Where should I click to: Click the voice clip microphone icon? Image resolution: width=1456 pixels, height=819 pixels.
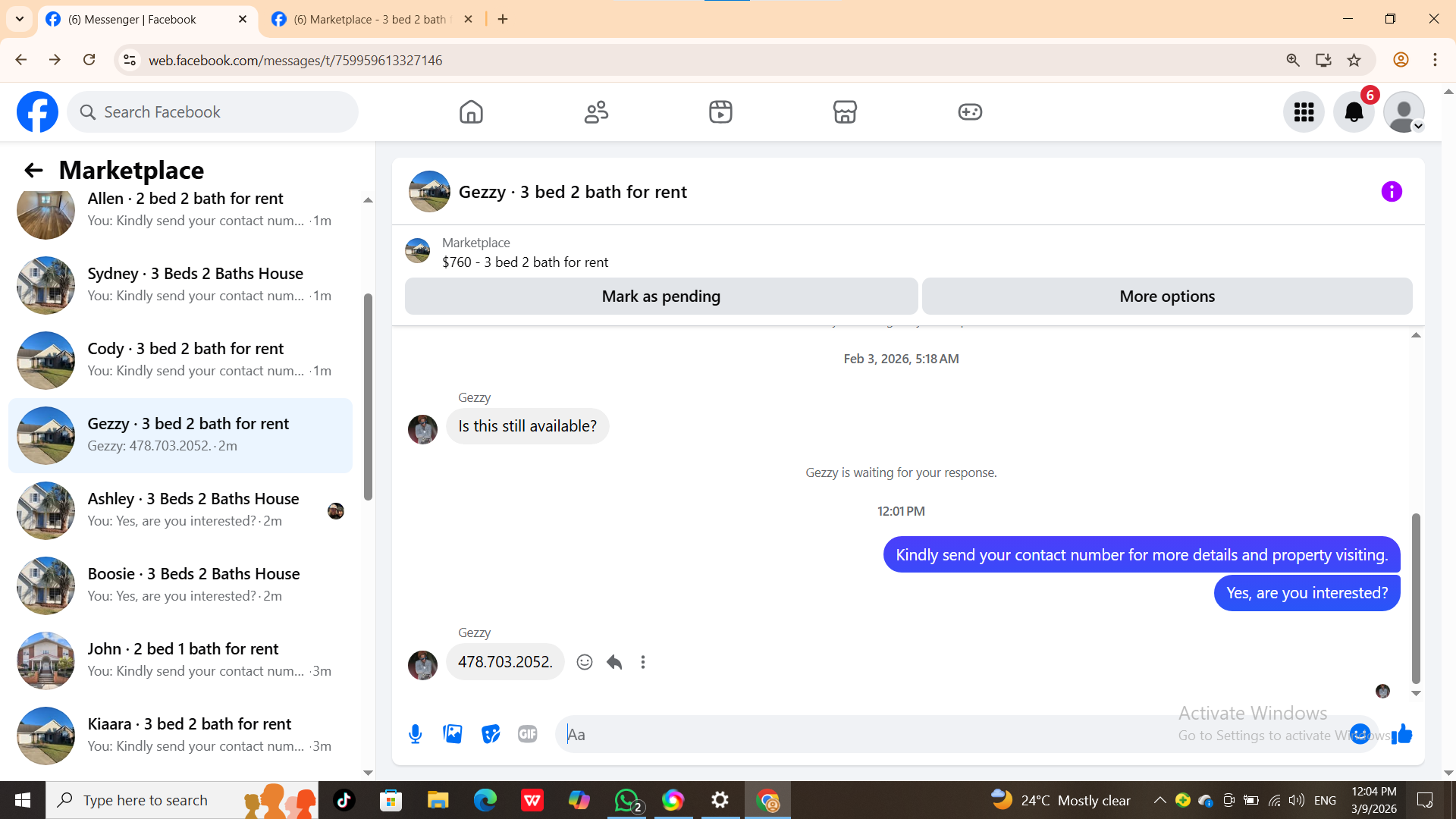(x=415, y=734)
